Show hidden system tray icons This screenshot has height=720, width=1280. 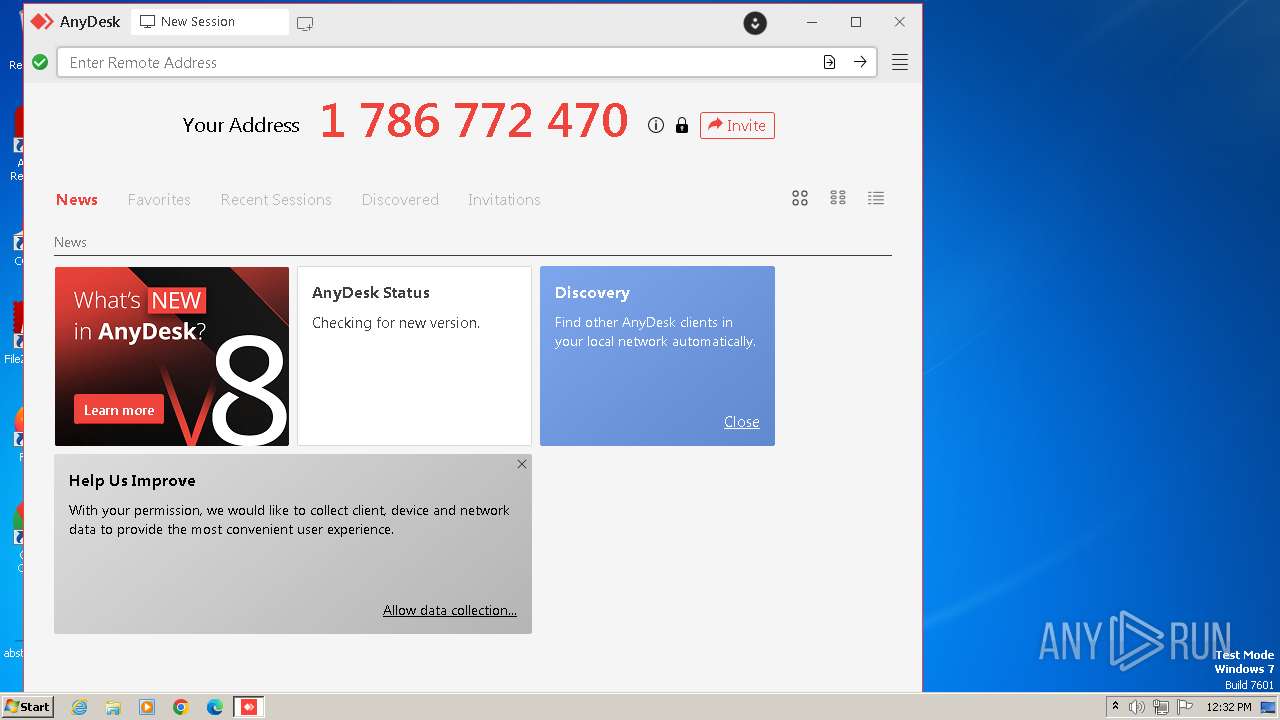pyautogui.click(x=1115, y=707)
